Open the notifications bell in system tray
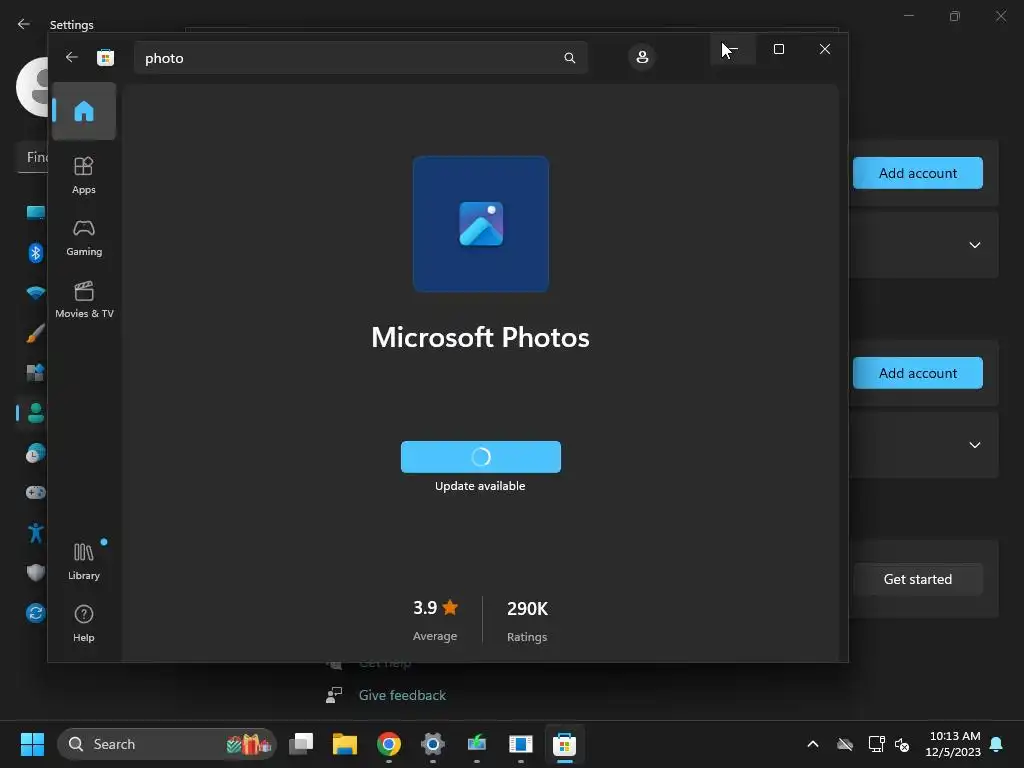 [997, 744]
